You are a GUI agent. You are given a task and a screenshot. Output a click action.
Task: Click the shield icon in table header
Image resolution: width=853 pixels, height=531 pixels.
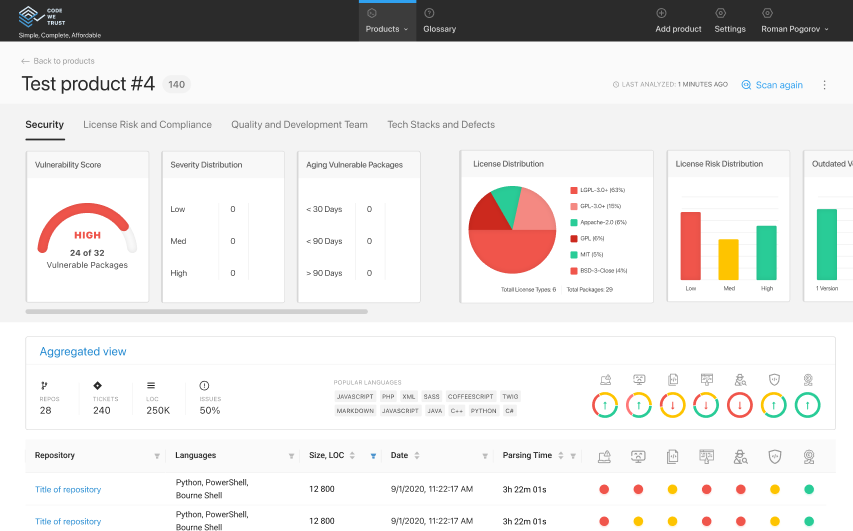point(773,456)
